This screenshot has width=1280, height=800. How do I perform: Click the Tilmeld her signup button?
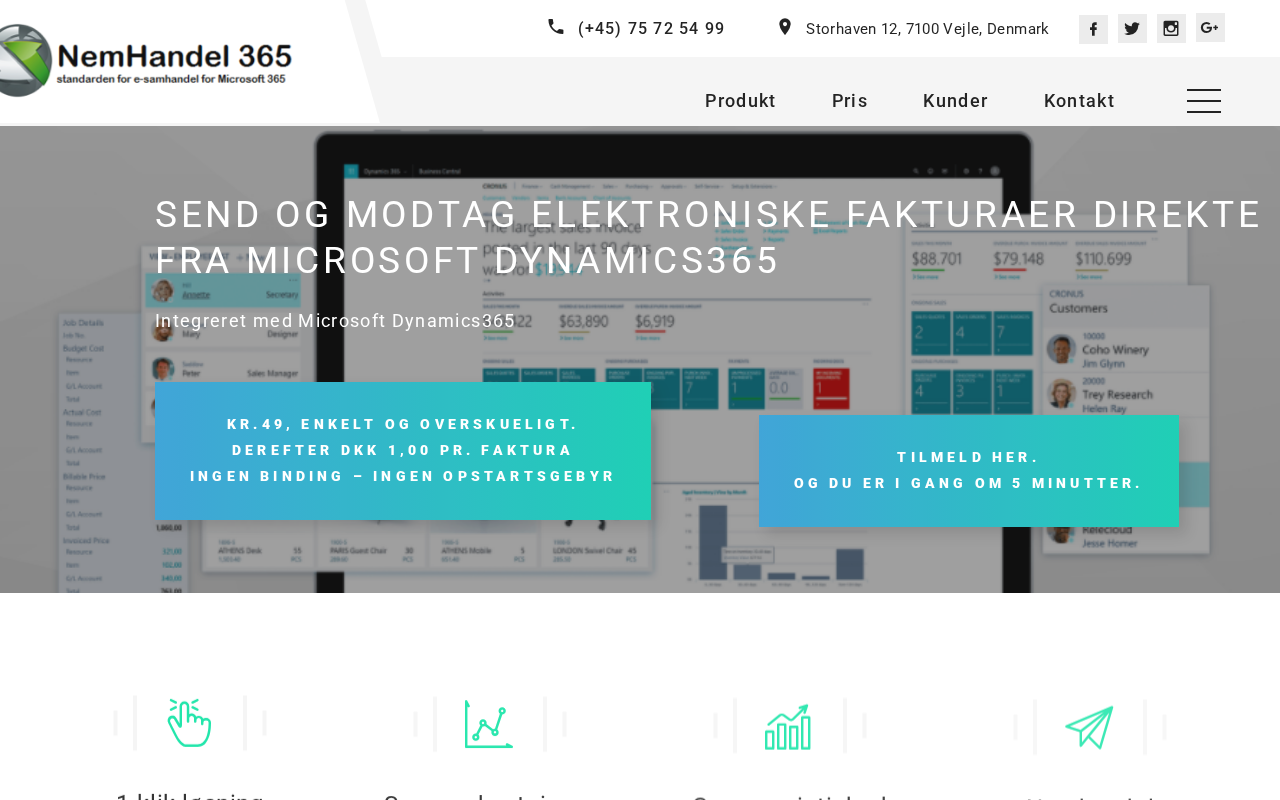(969, 471)
